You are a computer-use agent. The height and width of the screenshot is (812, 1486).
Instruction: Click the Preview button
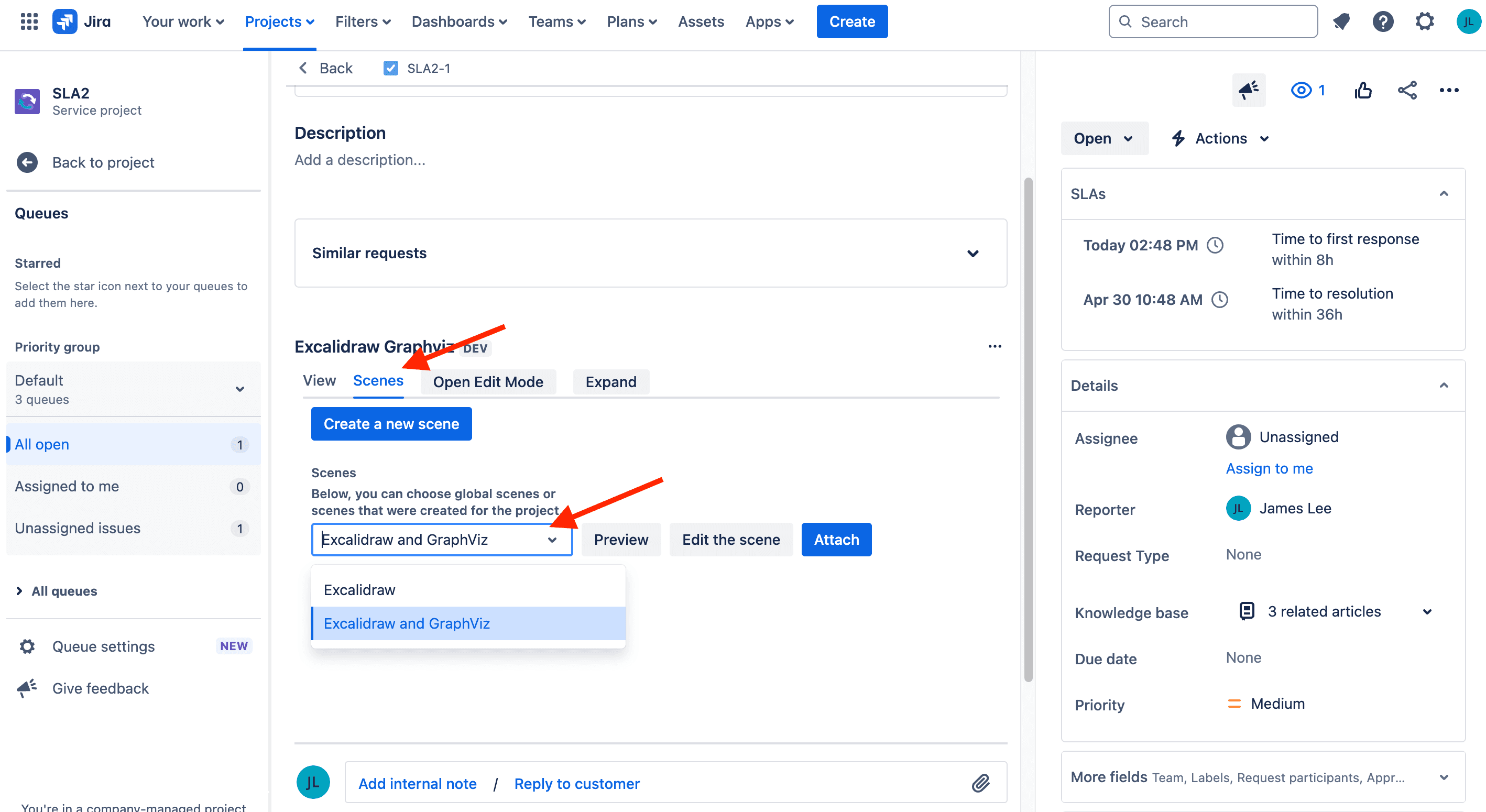coord(621,539)
